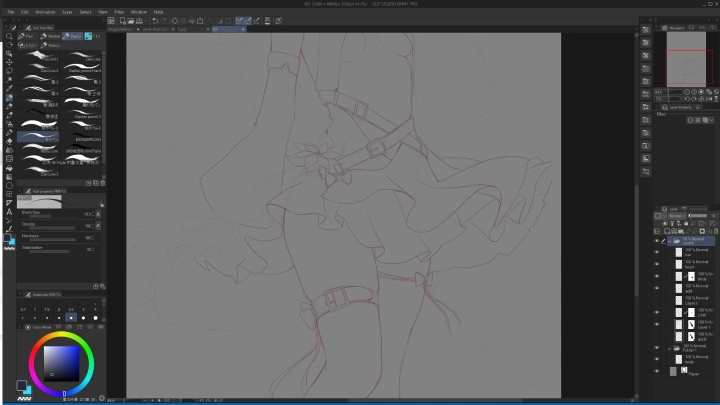Click the delete layer trash icon
The width and height of the screenshot is (720, 405).
(716, 231)
